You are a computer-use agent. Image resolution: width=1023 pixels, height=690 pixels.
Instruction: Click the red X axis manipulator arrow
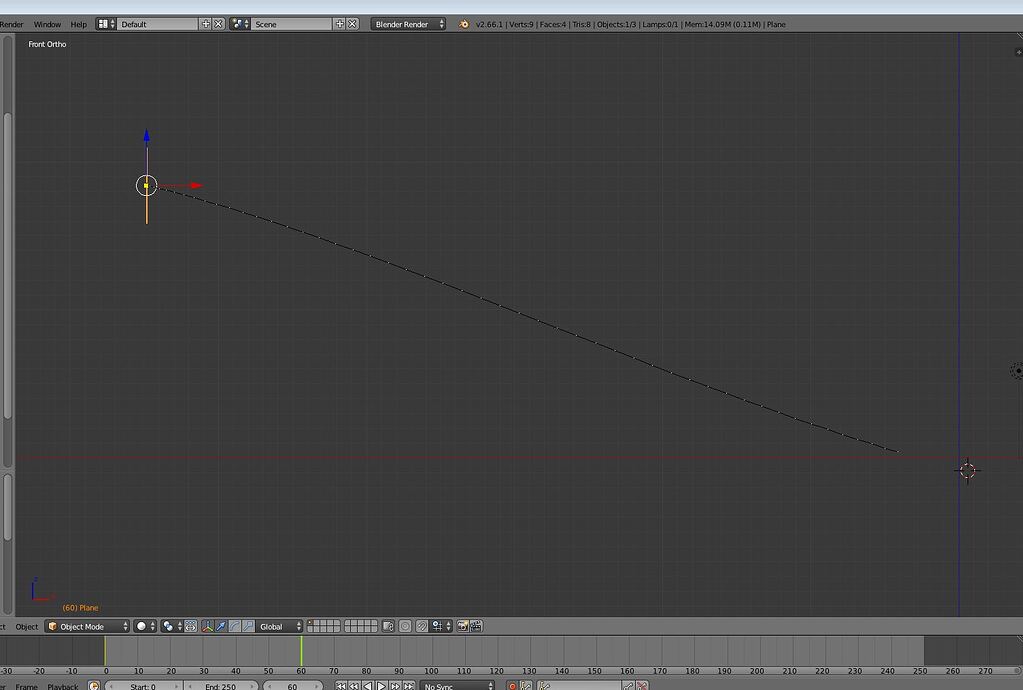(x=196, y=186)
